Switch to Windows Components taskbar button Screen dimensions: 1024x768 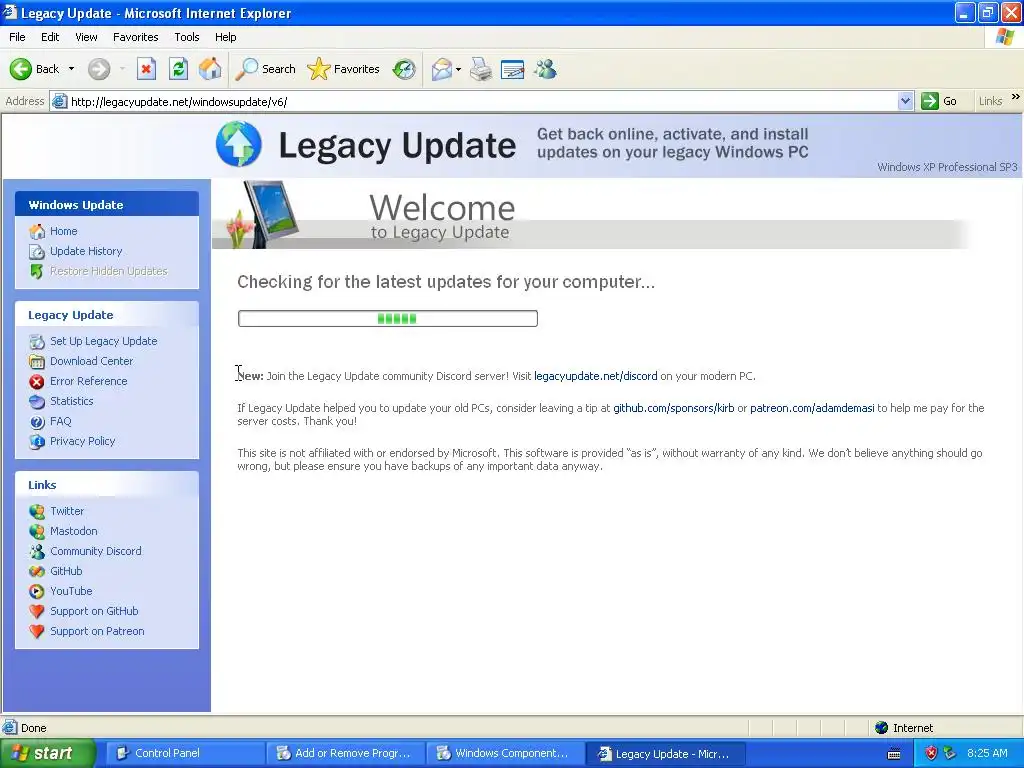point(505,754)
